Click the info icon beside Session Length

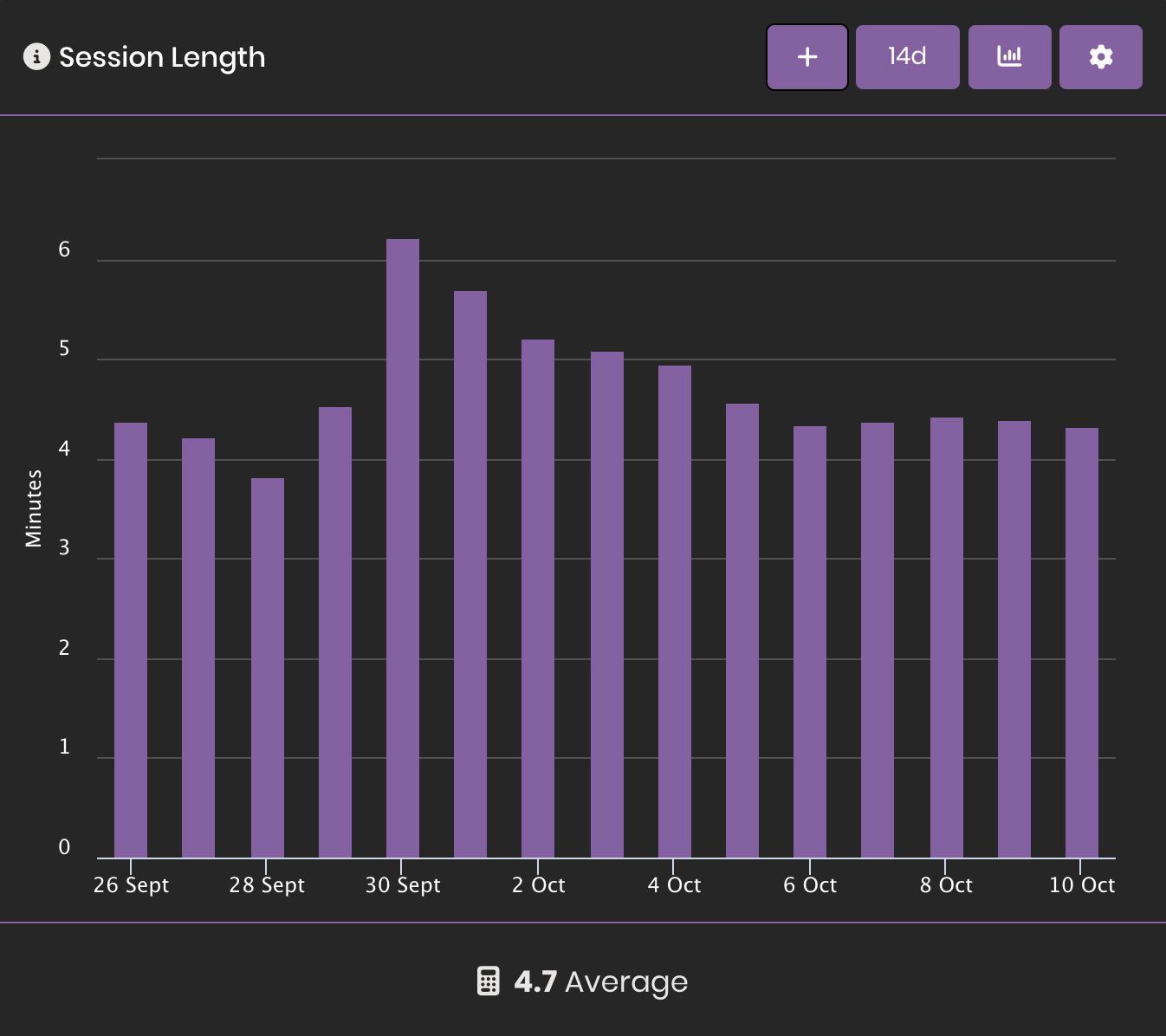click(x=36, y=57)
